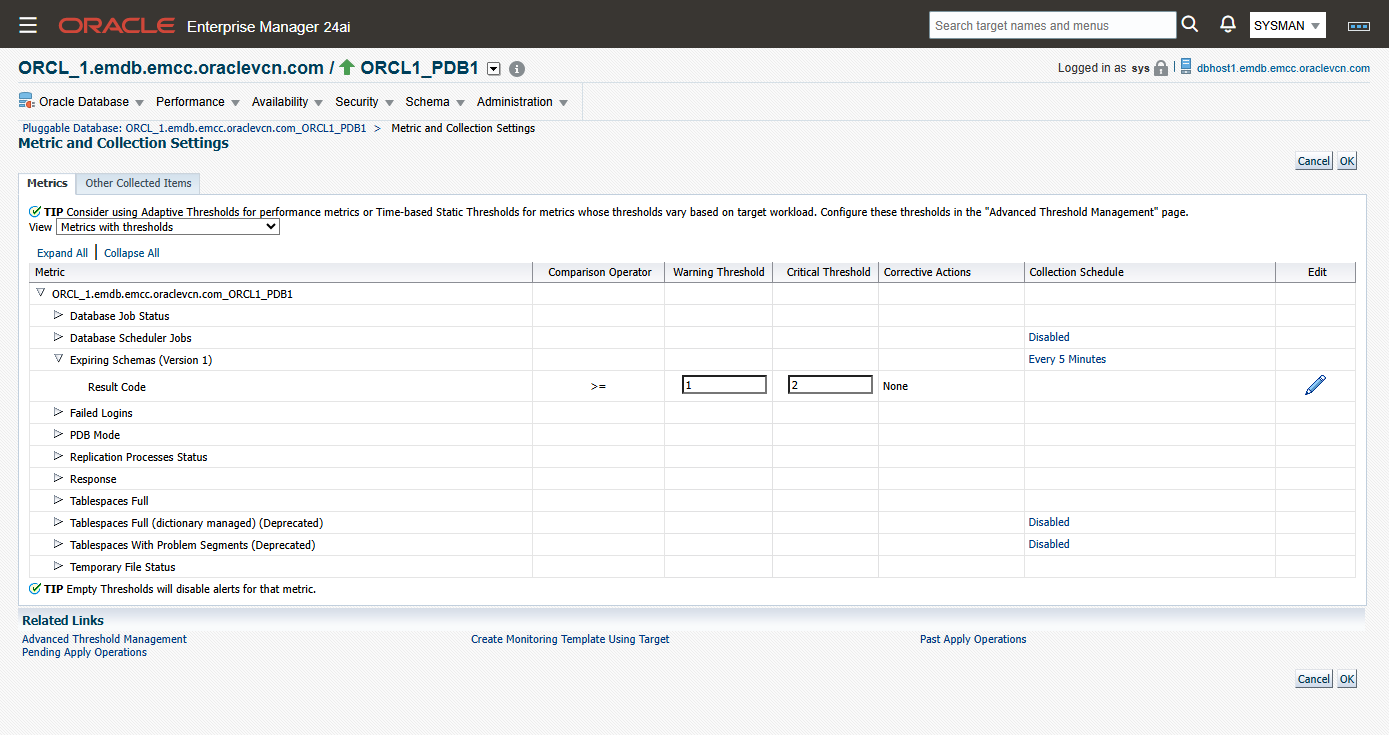Collapse the ORCL_1.emdb root tree node

pyautogui.click(x=41, y=293)
